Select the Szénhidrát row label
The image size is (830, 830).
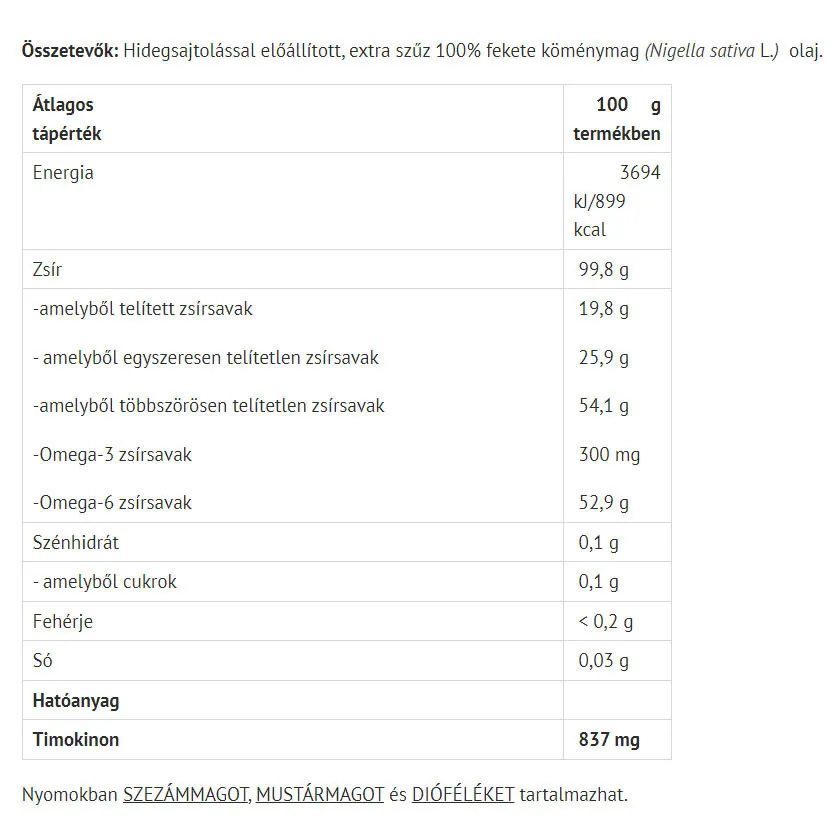(76, 543)
